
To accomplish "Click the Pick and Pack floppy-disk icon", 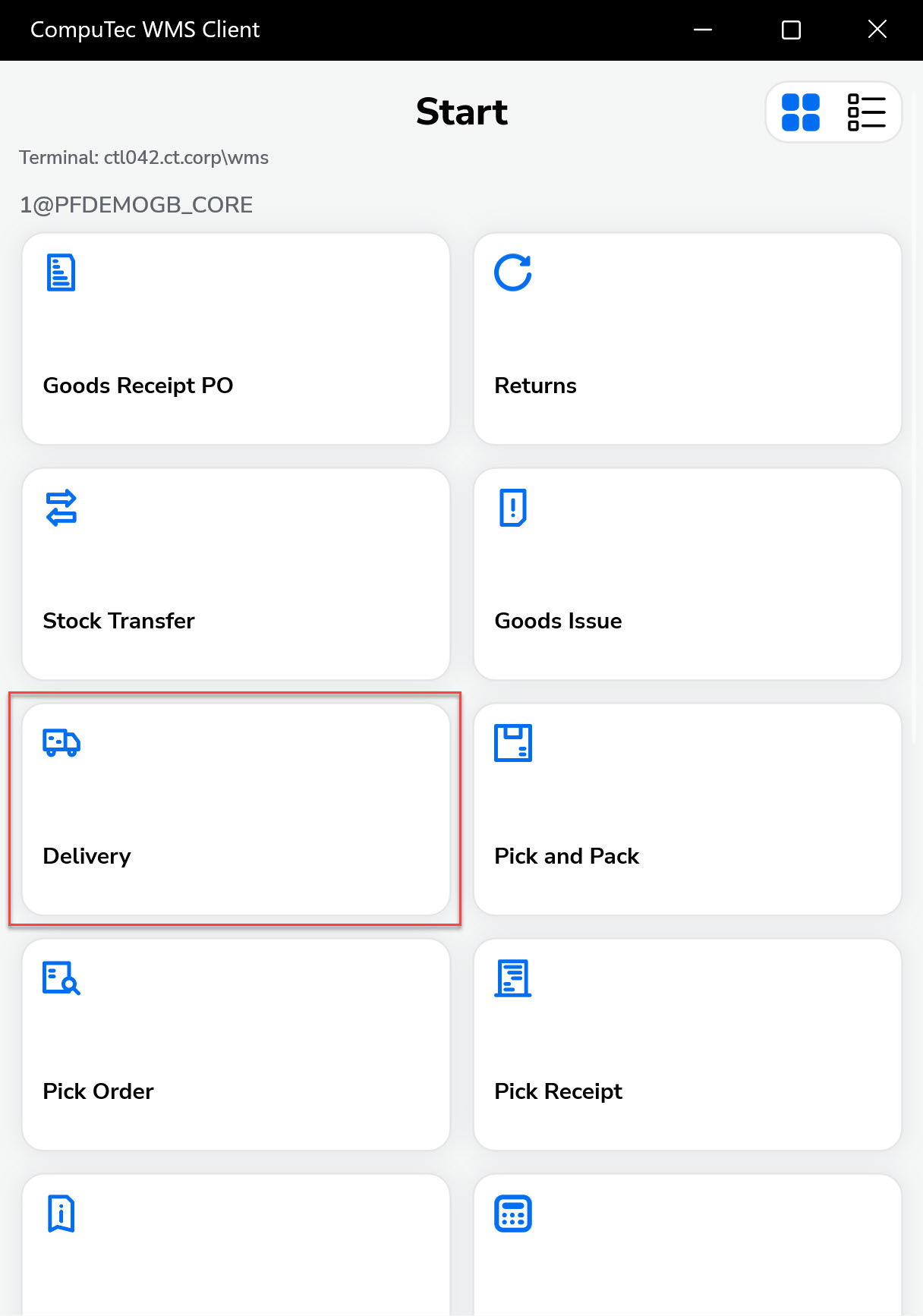I will [x=513, y=743].
